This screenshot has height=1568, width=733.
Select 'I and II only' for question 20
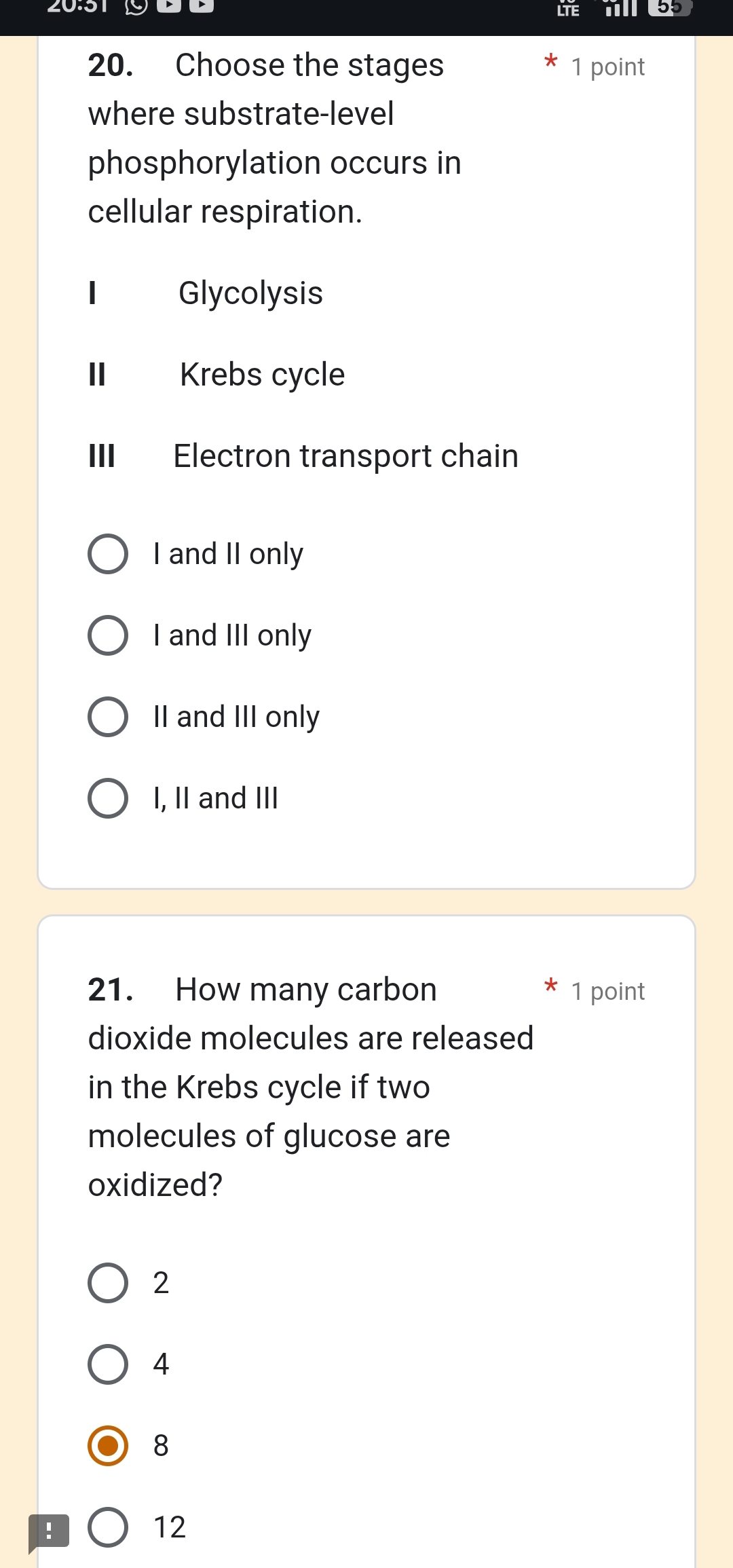108,553
